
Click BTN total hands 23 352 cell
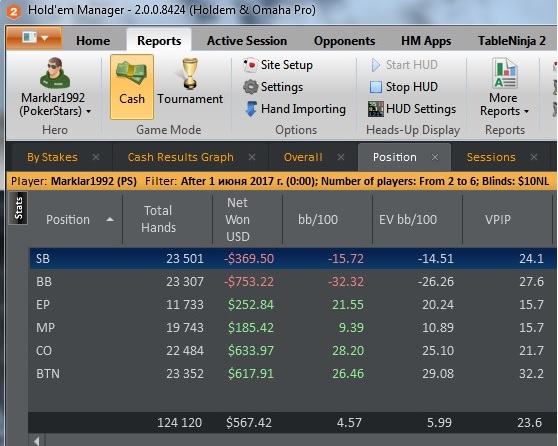(x=185, y=374)
